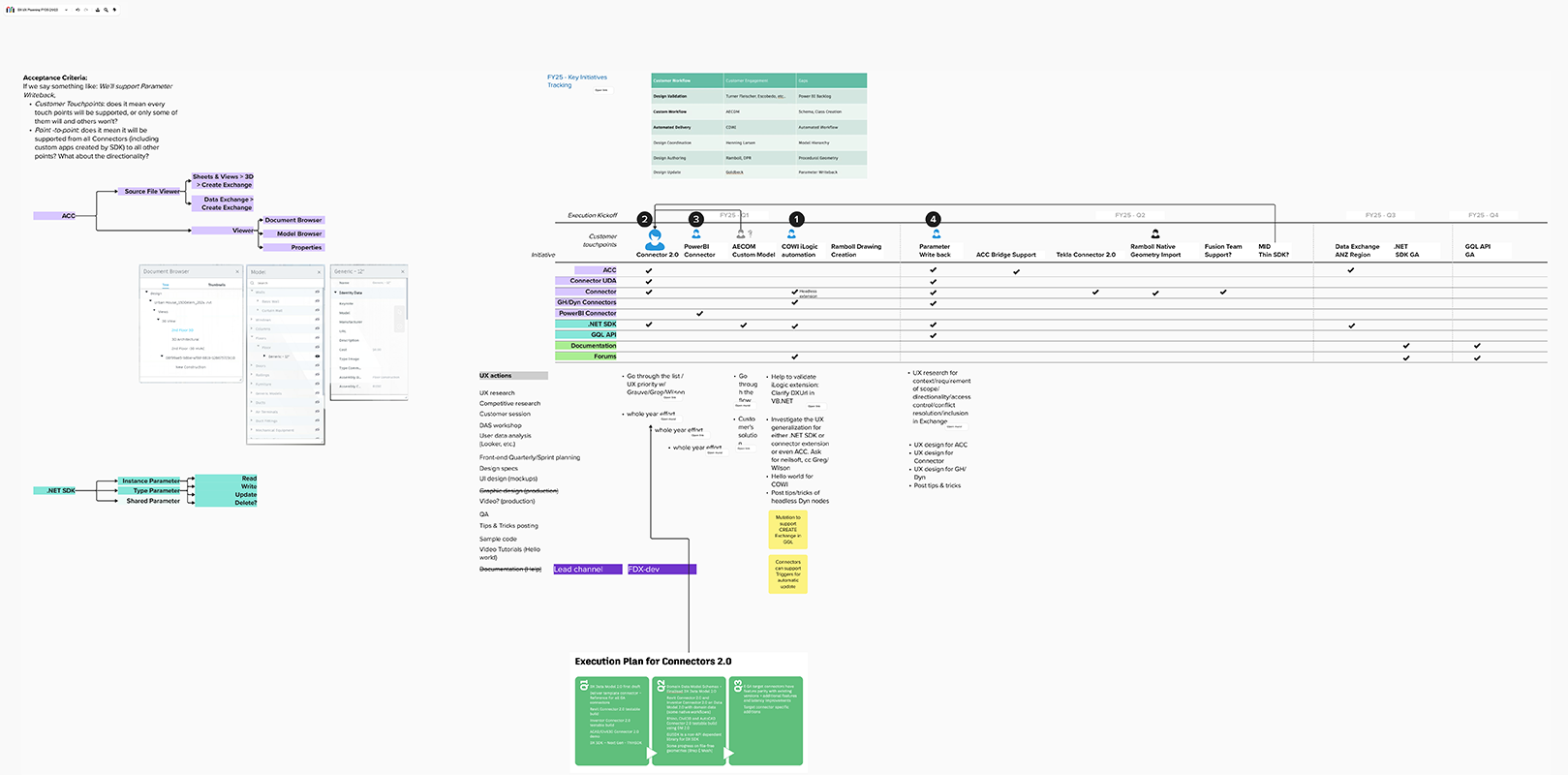
Task: Select the grey person icon above AECOM Custom Model
Action: click(x=741, y=233)
